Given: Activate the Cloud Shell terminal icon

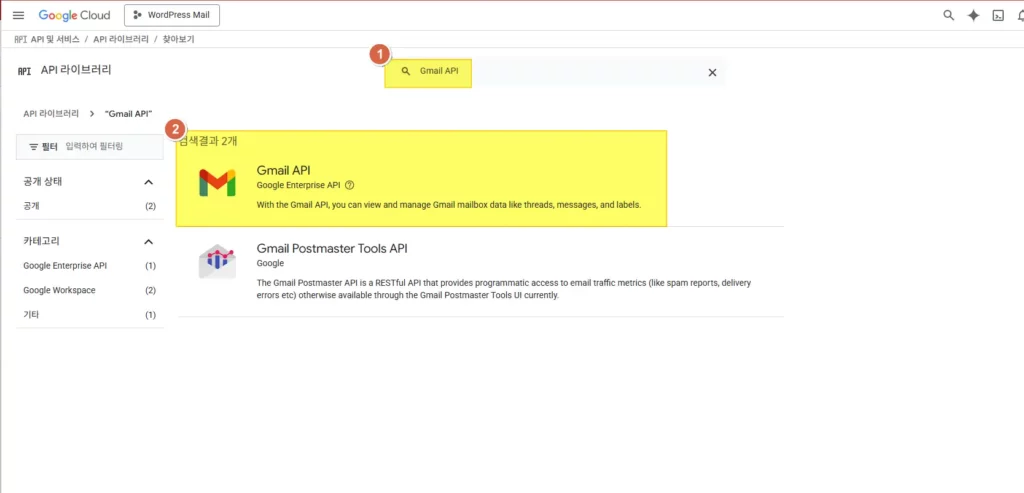Looking at the screenshot, I should point(998,16).
